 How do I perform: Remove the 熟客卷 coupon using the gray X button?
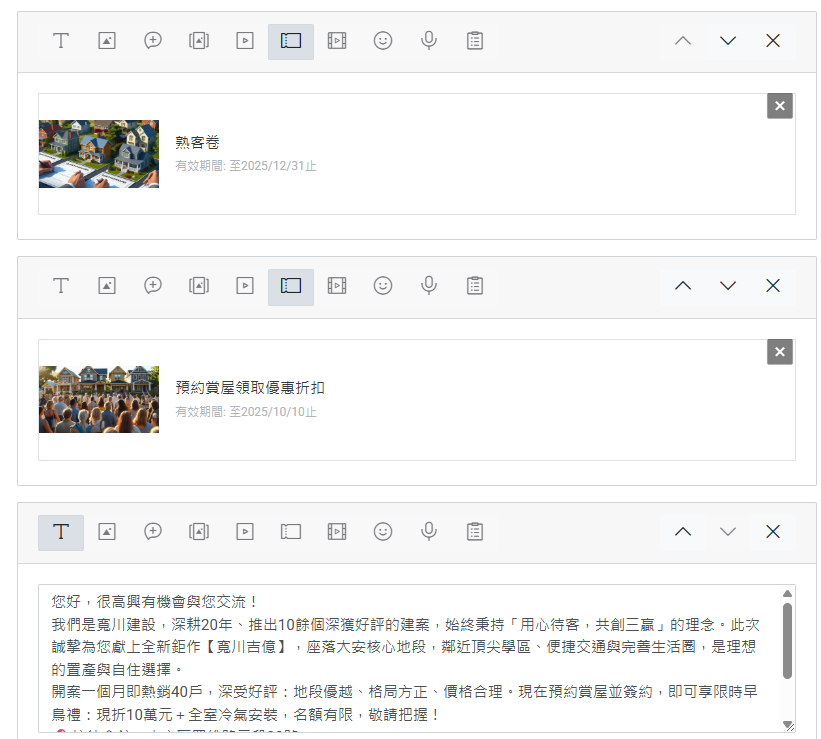coord(780,106)
